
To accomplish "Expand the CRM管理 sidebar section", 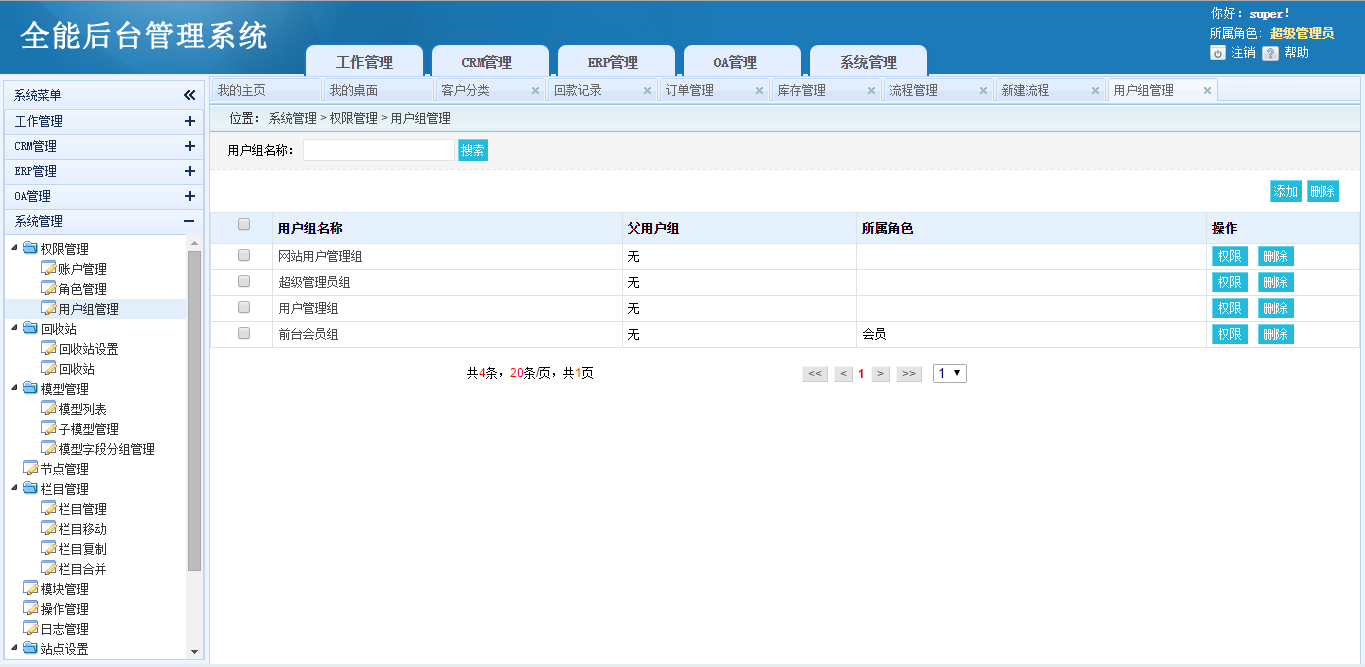I will (x=189, y=146).
